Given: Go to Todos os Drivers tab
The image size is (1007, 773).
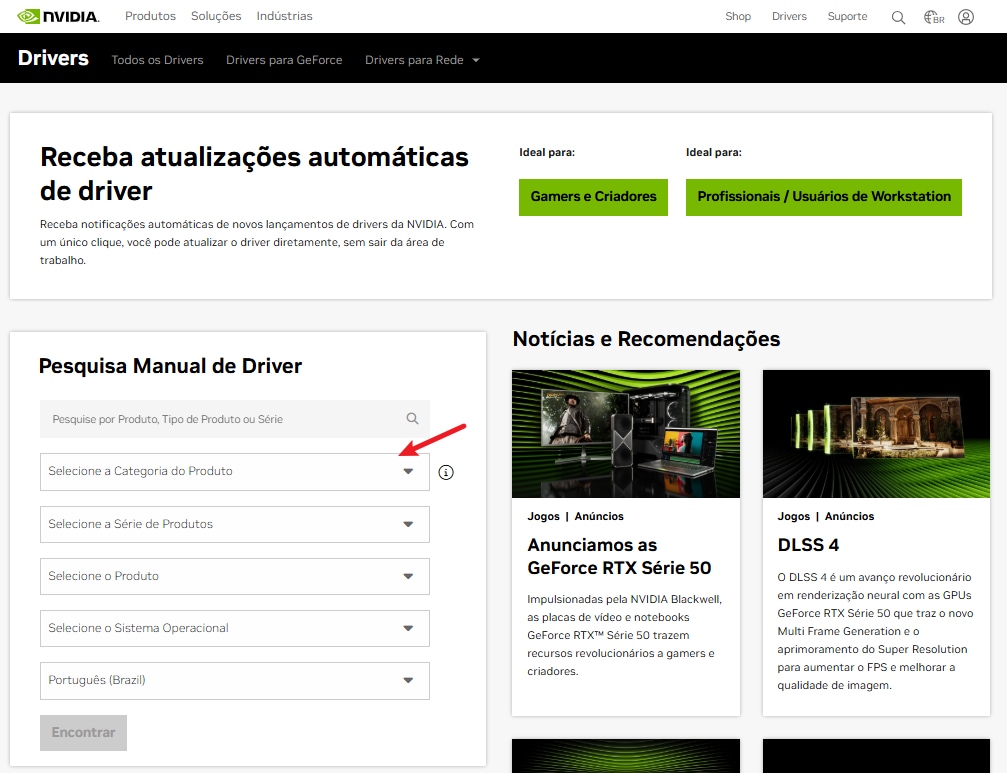Looking at the screenshot, I should [157, 60].
